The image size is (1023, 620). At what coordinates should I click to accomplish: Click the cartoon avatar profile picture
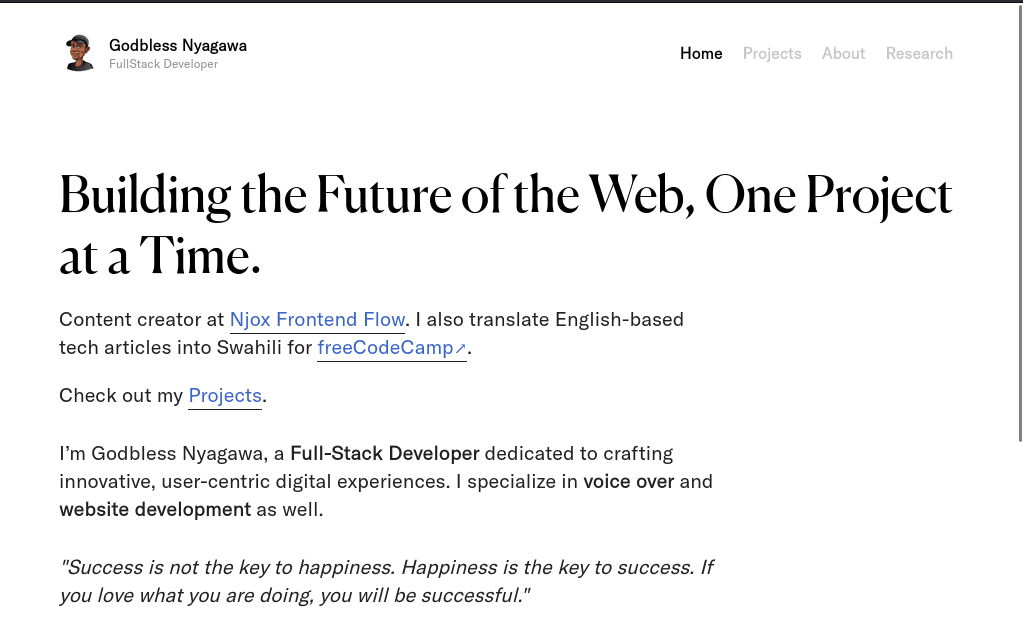[79, 53]
